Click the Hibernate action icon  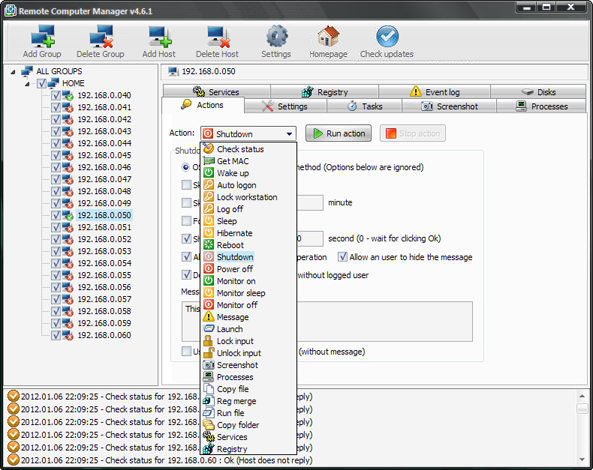208,233
